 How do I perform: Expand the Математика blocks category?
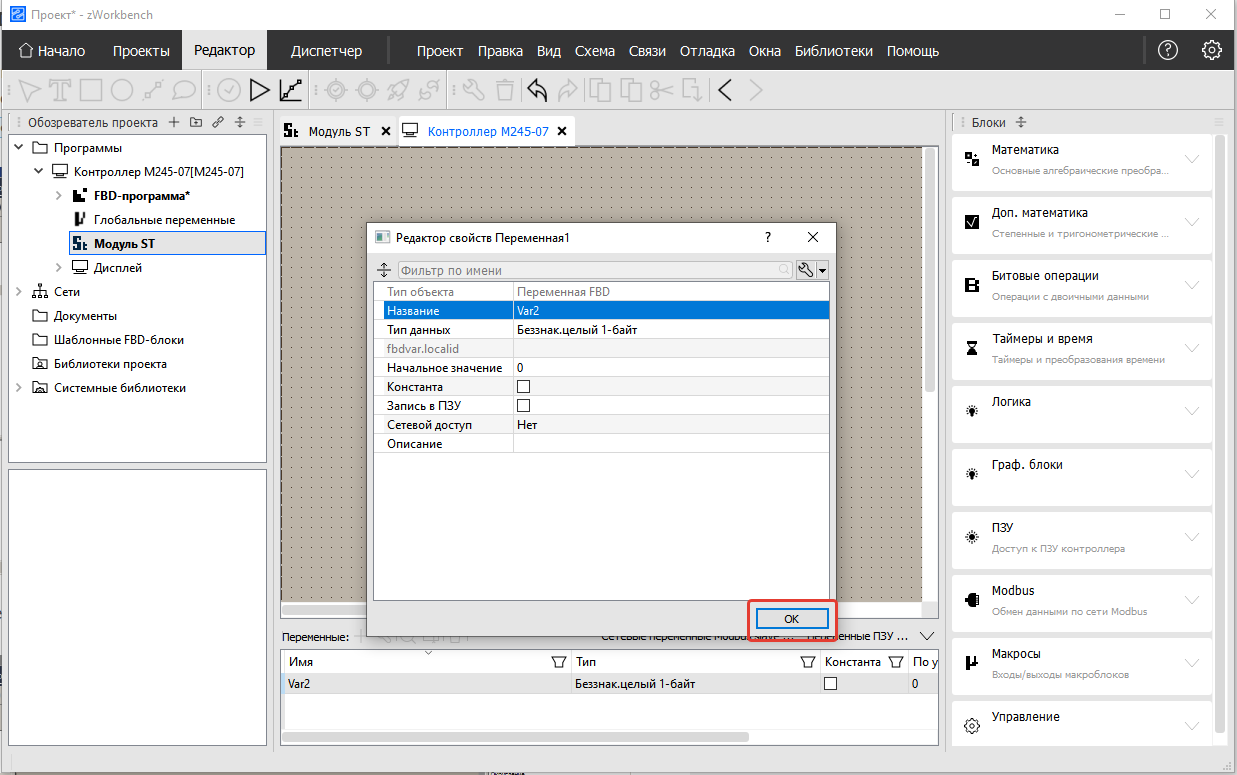pos(1191,159)
